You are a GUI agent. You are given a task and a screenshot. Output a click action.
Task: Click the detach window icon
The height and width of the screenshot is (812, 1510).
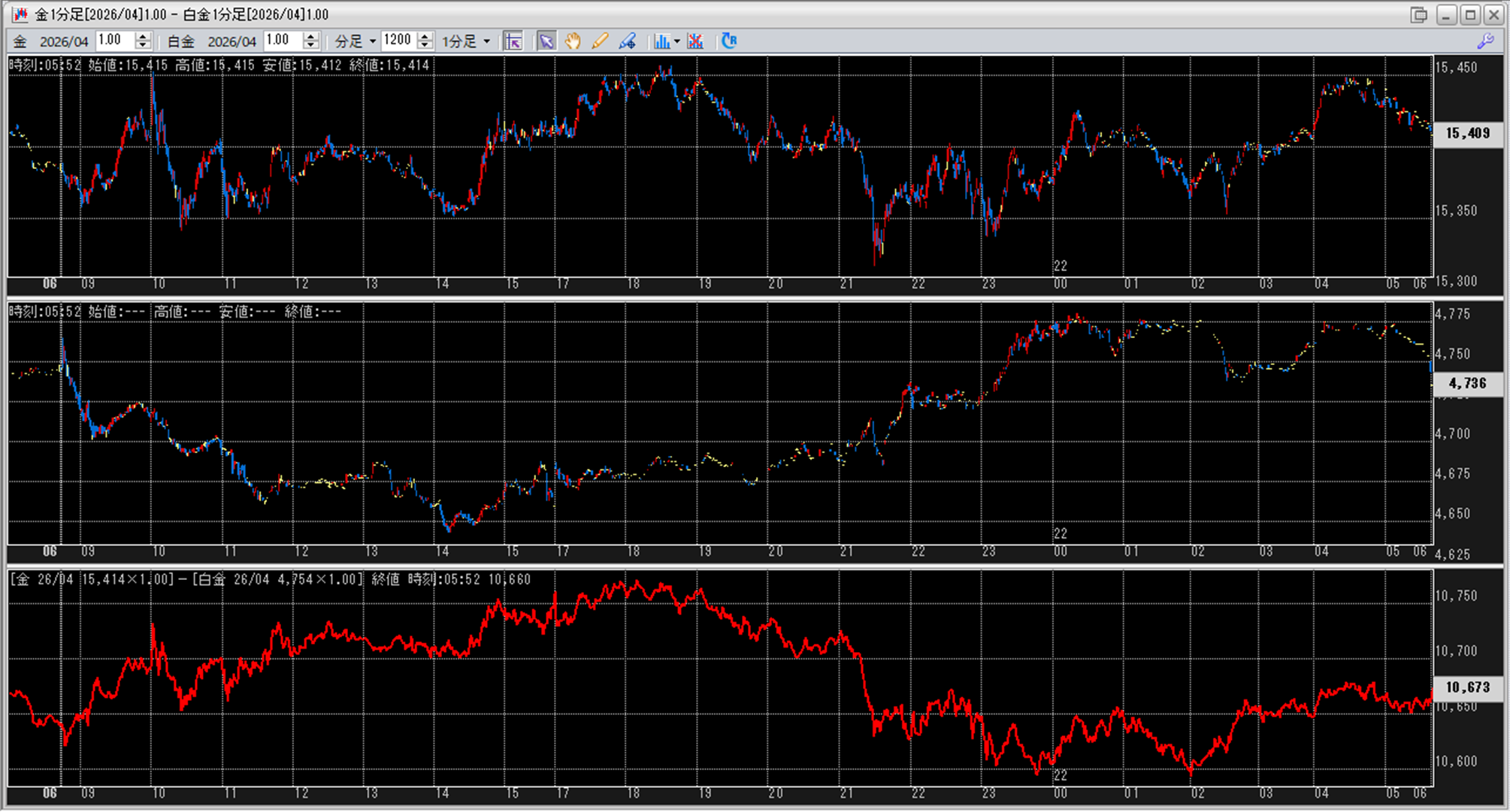[x=1418, y=14]
